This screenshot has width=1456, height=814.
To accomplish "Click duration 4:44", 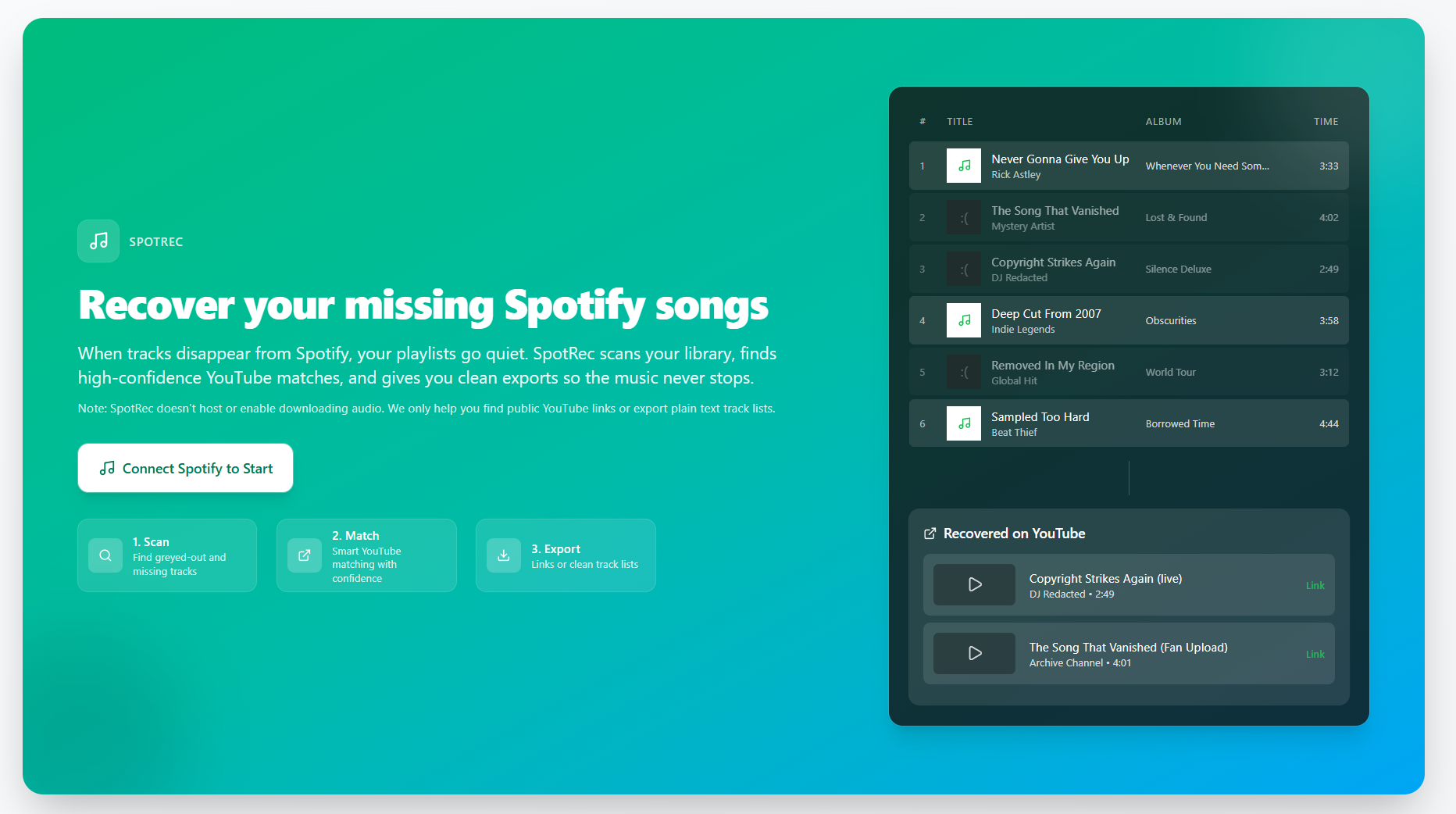I will (1329, 423).
